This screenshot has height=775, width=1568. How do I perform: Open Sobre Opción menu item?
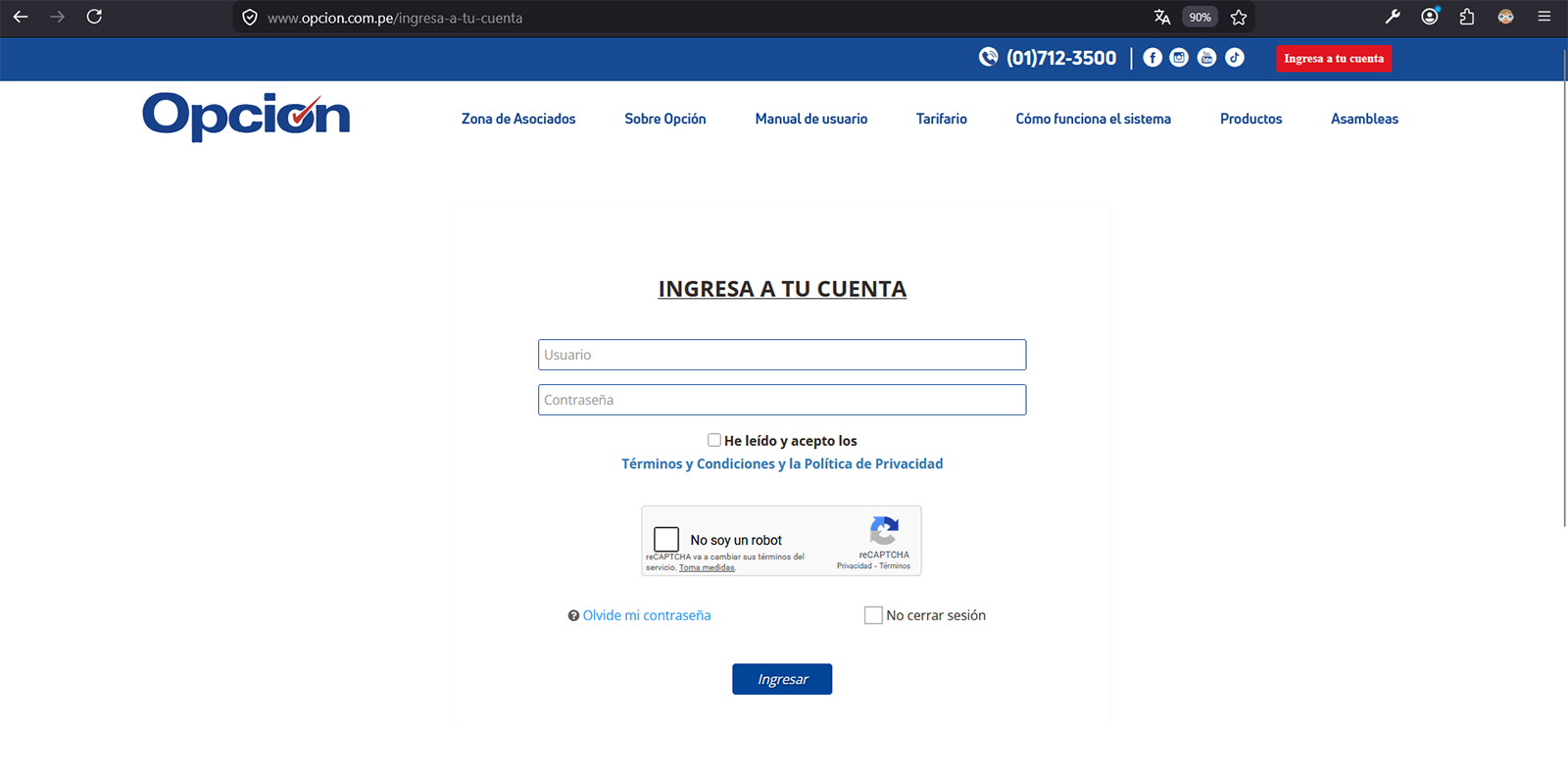[665, 119]
